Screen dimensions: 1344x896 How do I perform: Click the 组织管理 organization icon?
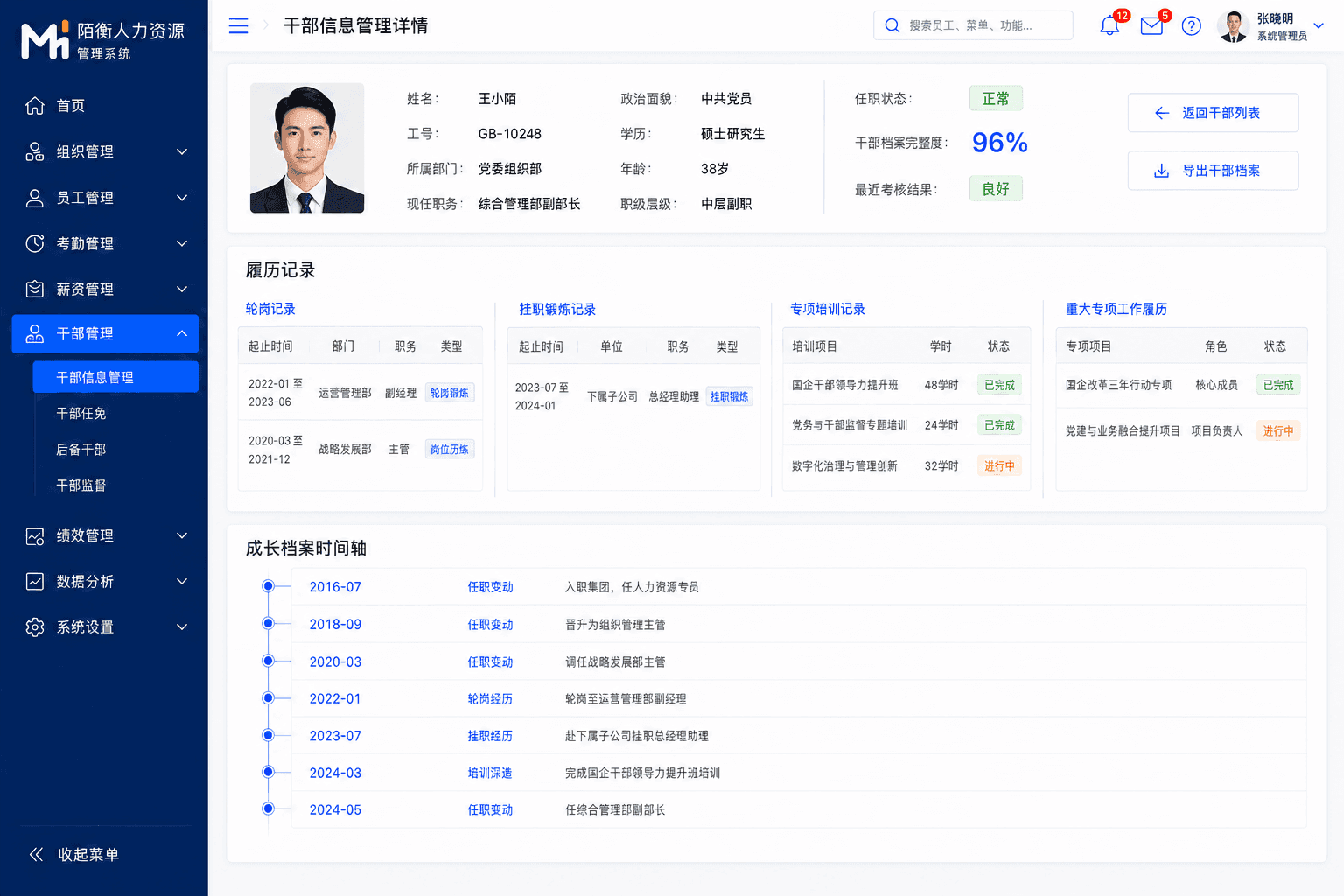(x=35, y=151)
